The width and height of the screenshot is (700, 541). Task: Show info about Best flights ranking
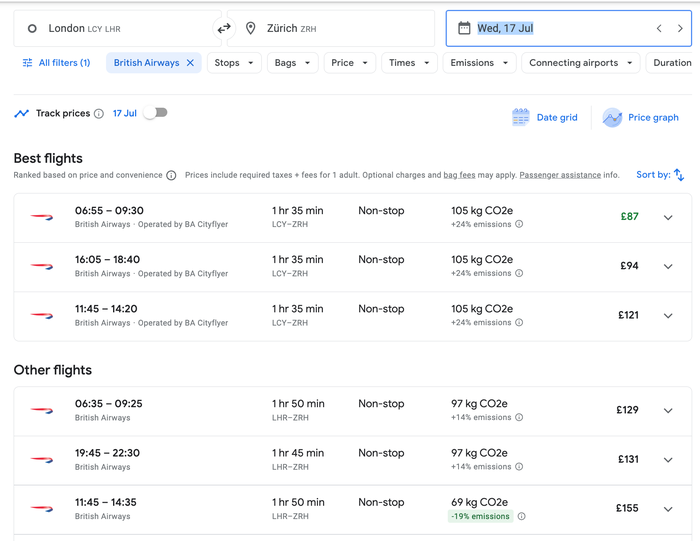pyautogui.click(x=171, y=175)
